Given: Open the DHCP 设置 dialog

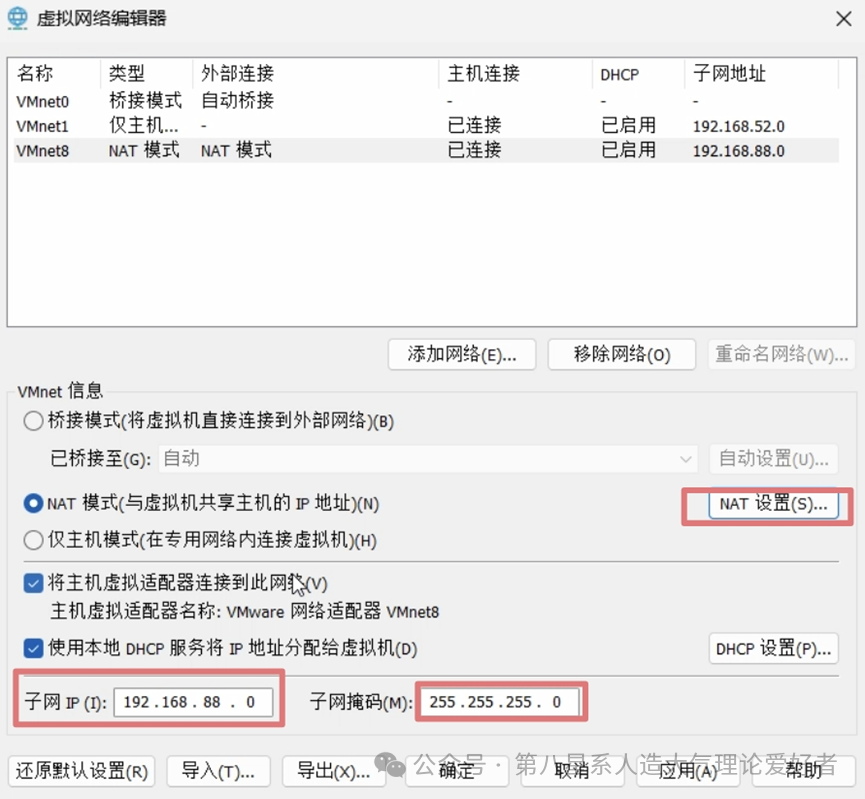Looking at the screenshot, I should (x=773, y=648).
